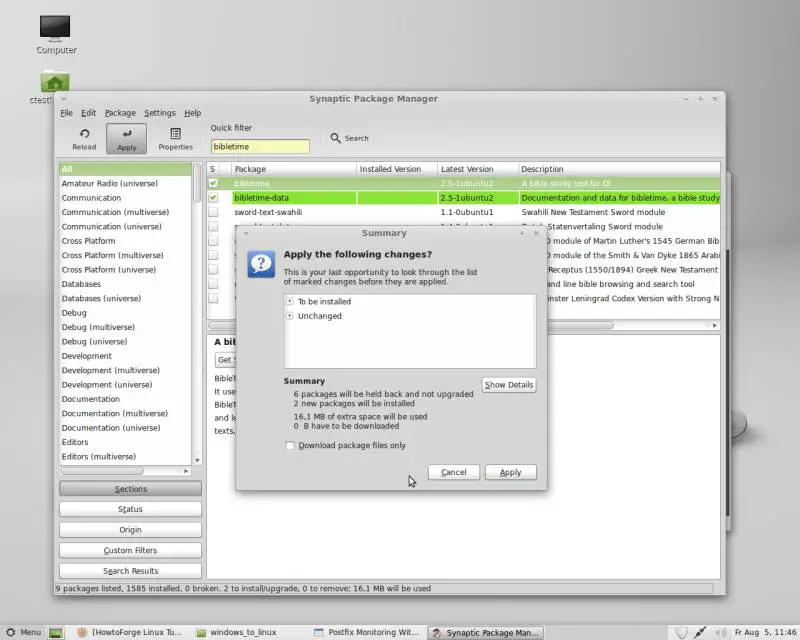Toggle the checkbox for the bibletime package
This screenshot has width=800, height=640.
pyautogui.click(x=213, y=183)
